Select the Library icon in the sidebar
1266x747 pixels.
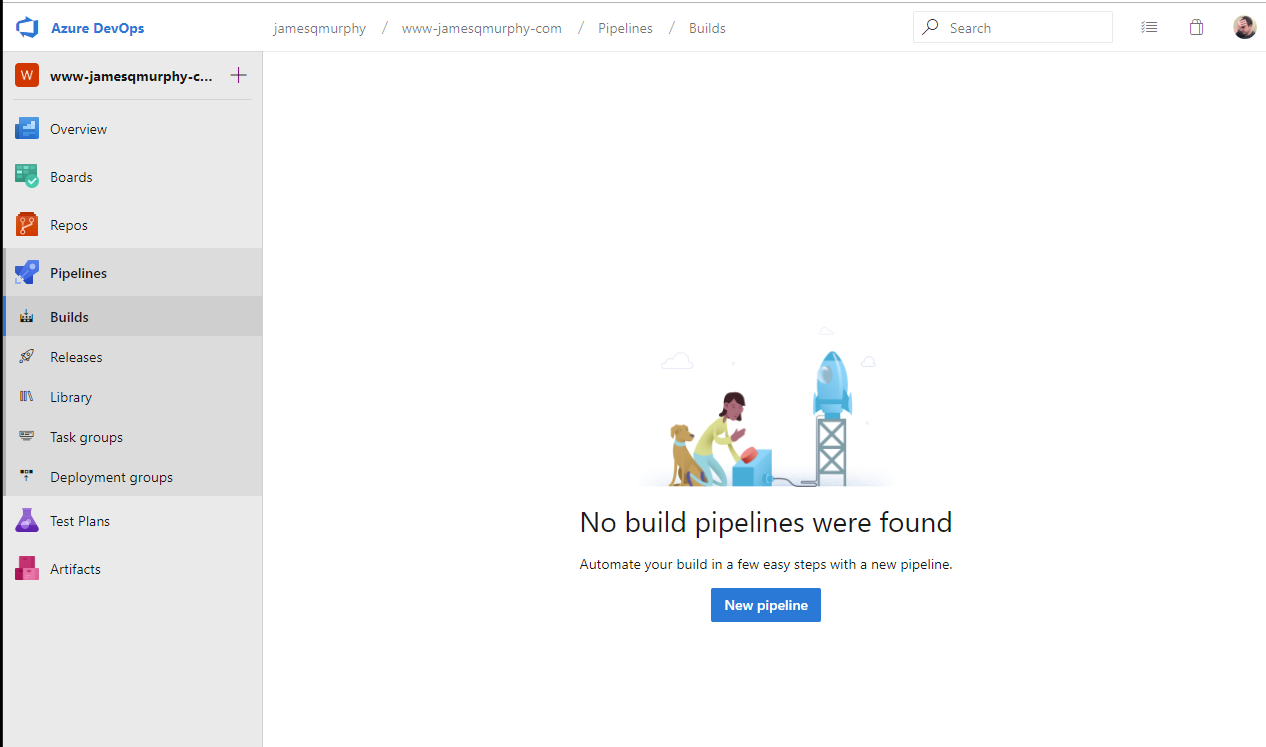pyautogui.click(x=26, y=396)
